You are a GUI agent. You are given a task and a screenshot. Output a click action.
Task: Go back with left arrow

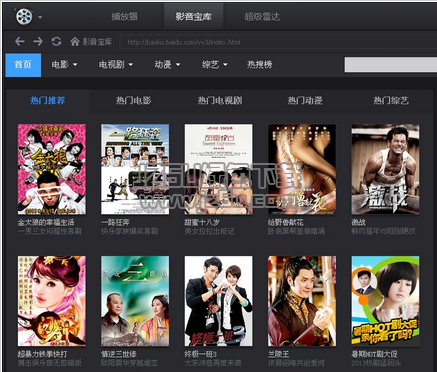pos(20,41)
